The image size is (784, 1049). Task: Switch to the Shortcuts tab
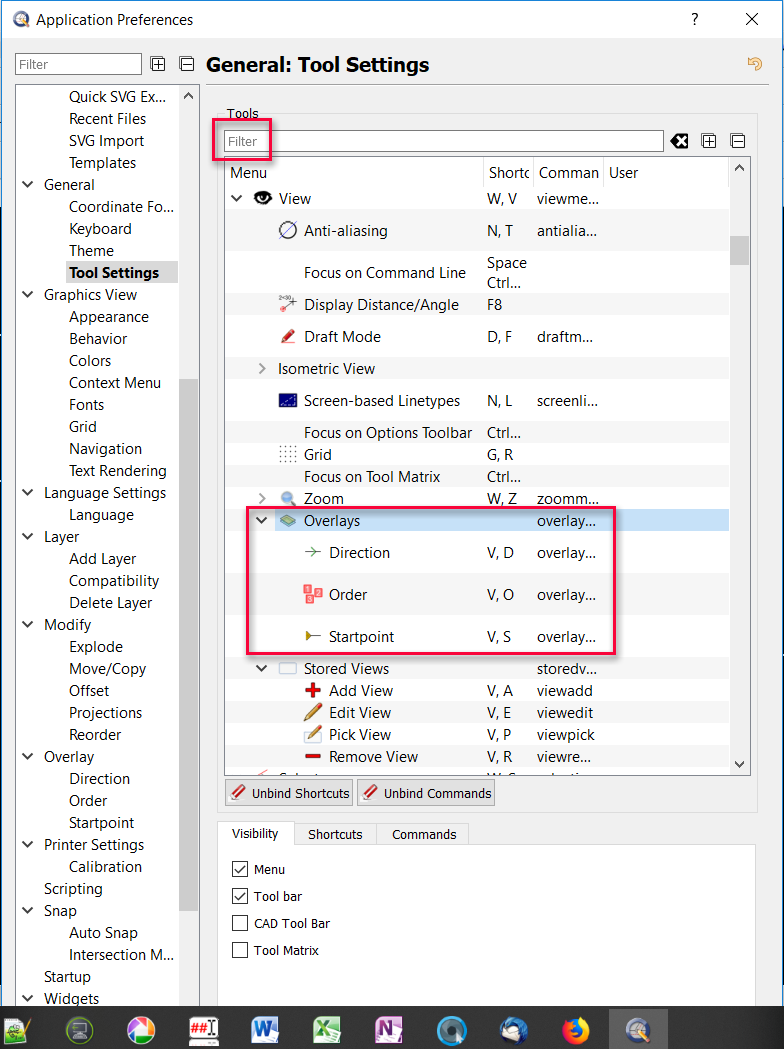point(335,834)
